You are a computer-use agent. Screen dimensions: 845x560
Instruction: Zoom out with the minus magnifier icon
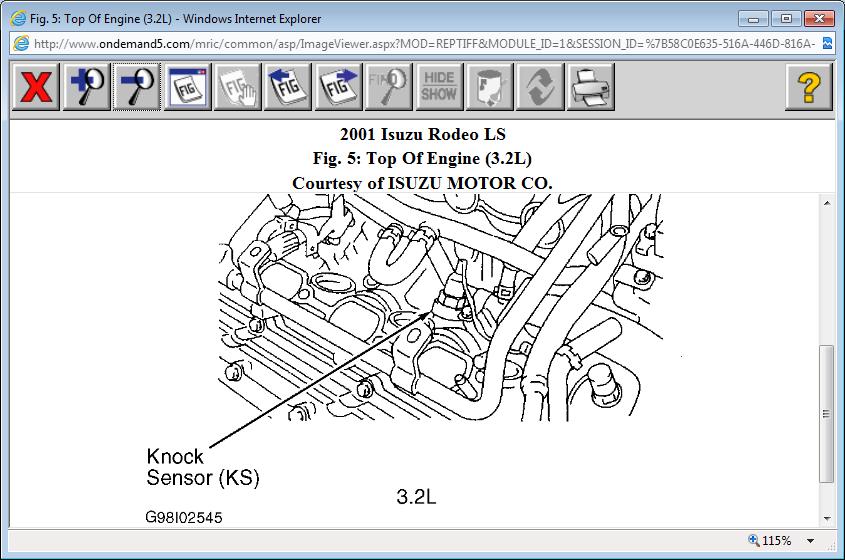click(137, 87)
